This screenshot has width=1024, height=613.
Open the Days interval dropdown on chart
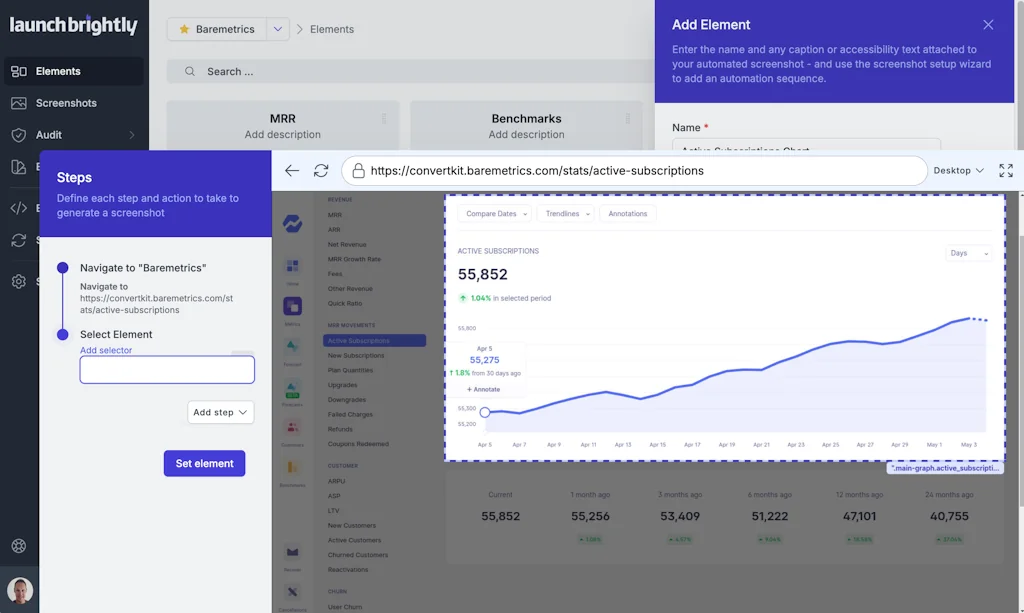pyautogui.click(x=968, y=253)
